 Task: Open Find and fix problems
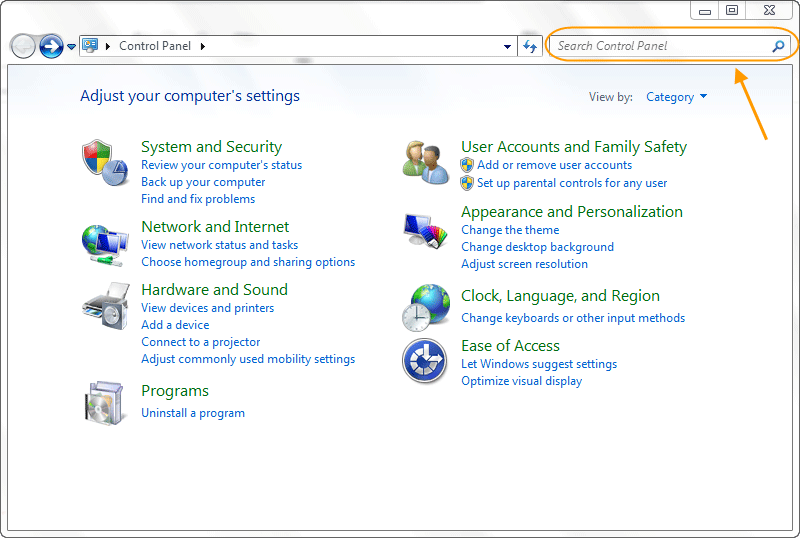(x=198, y=199)
